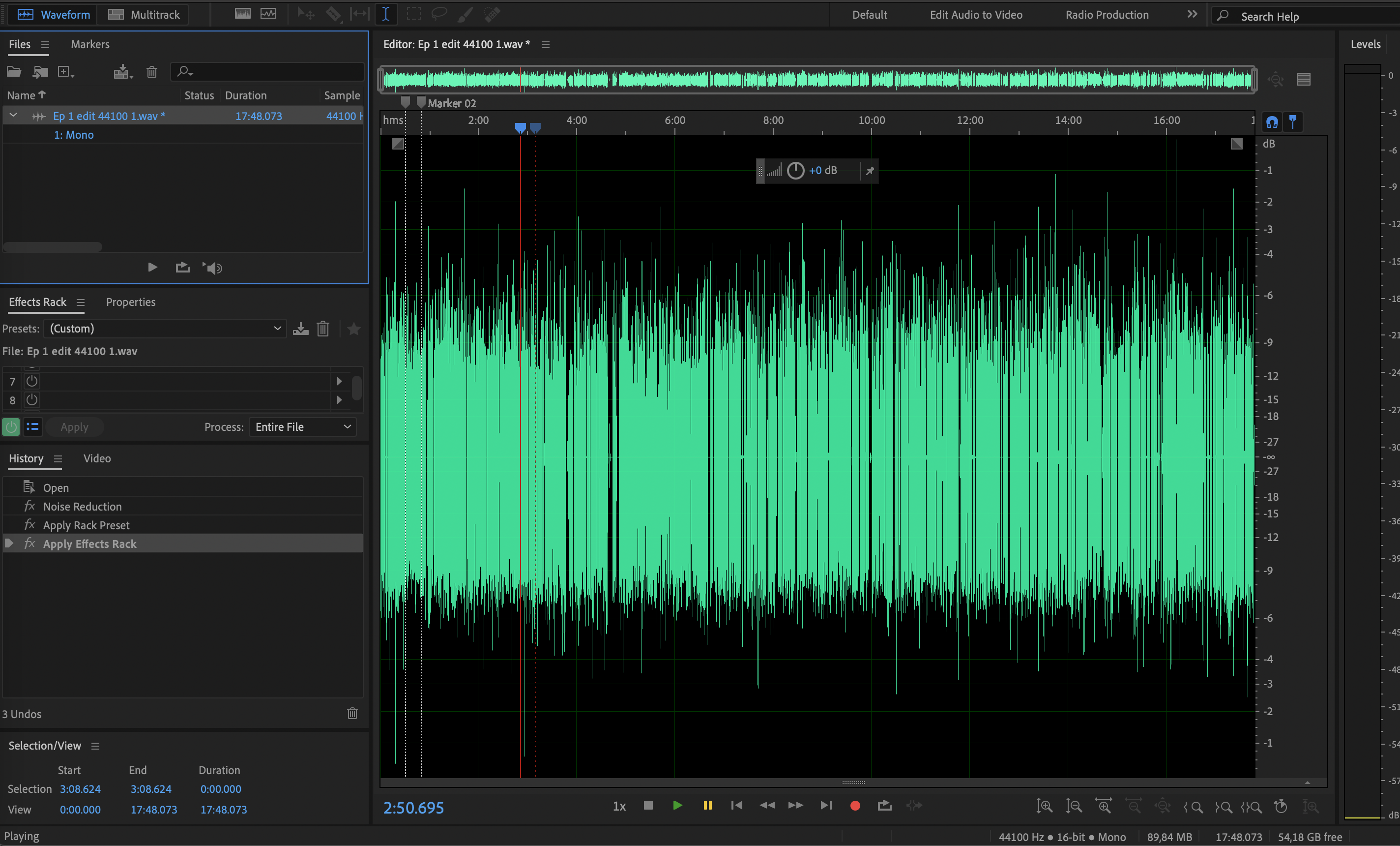Viewport: 1400px width, 846px height.
Task: Toggle power for effect slot 7
Action: [32, 381]
